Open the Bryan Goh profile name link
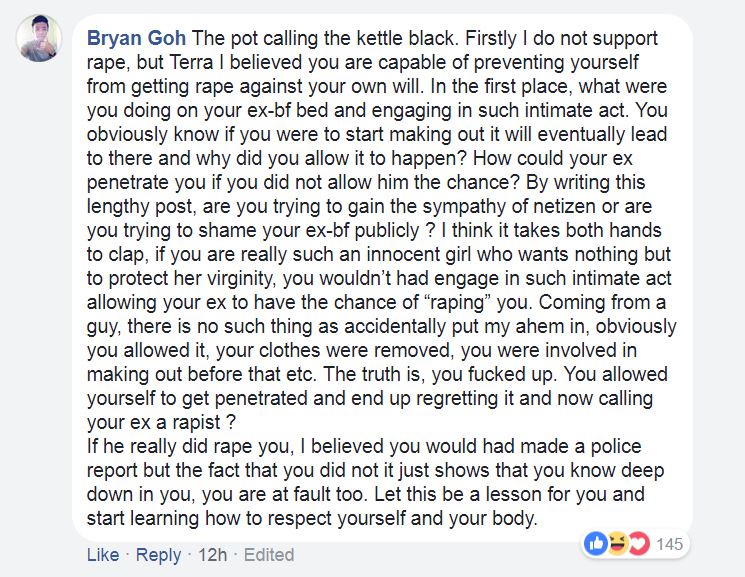Image resolution: width=745 pixels, height=577 pixels. pyautogui.click(x=136, y=38)
